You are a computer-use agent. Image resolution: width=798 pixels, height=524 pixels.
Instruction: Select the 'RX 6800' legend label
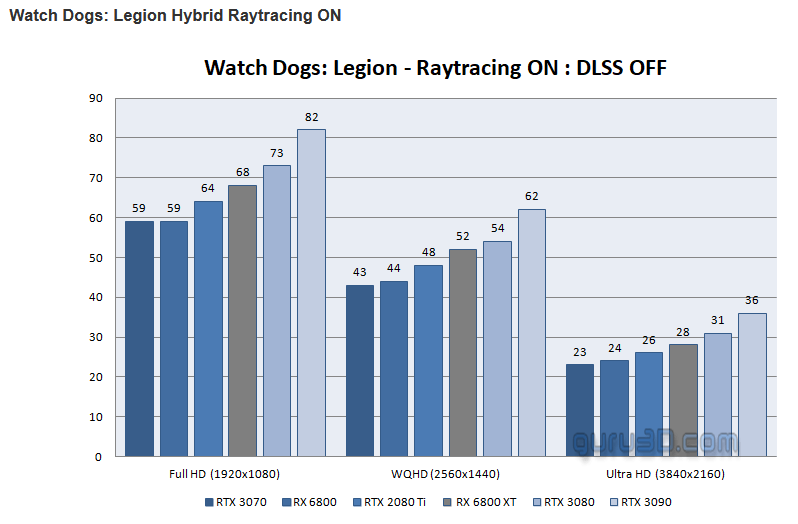pos(315,503)
